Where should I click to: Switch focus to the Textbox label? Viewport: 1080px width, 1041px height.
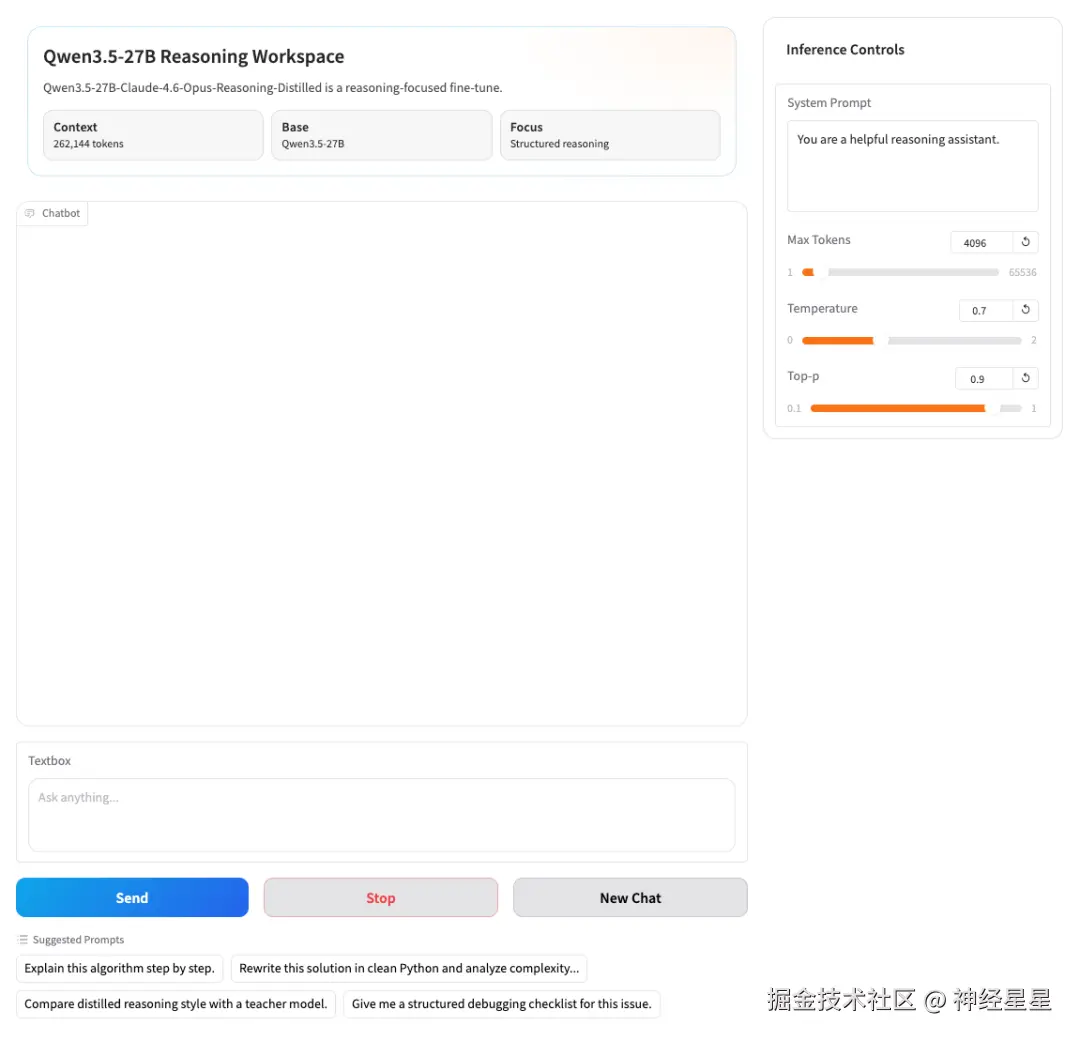tap(49, 760)
